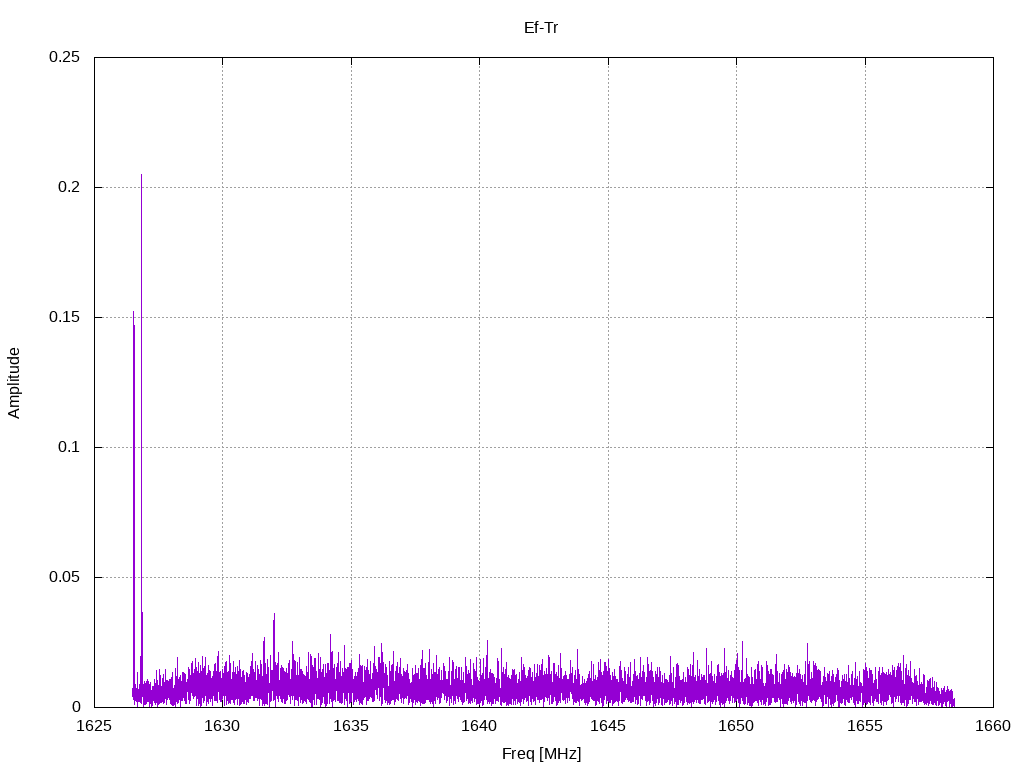Click the second spike peak near 0.15 amplitude

click(133, 312)
